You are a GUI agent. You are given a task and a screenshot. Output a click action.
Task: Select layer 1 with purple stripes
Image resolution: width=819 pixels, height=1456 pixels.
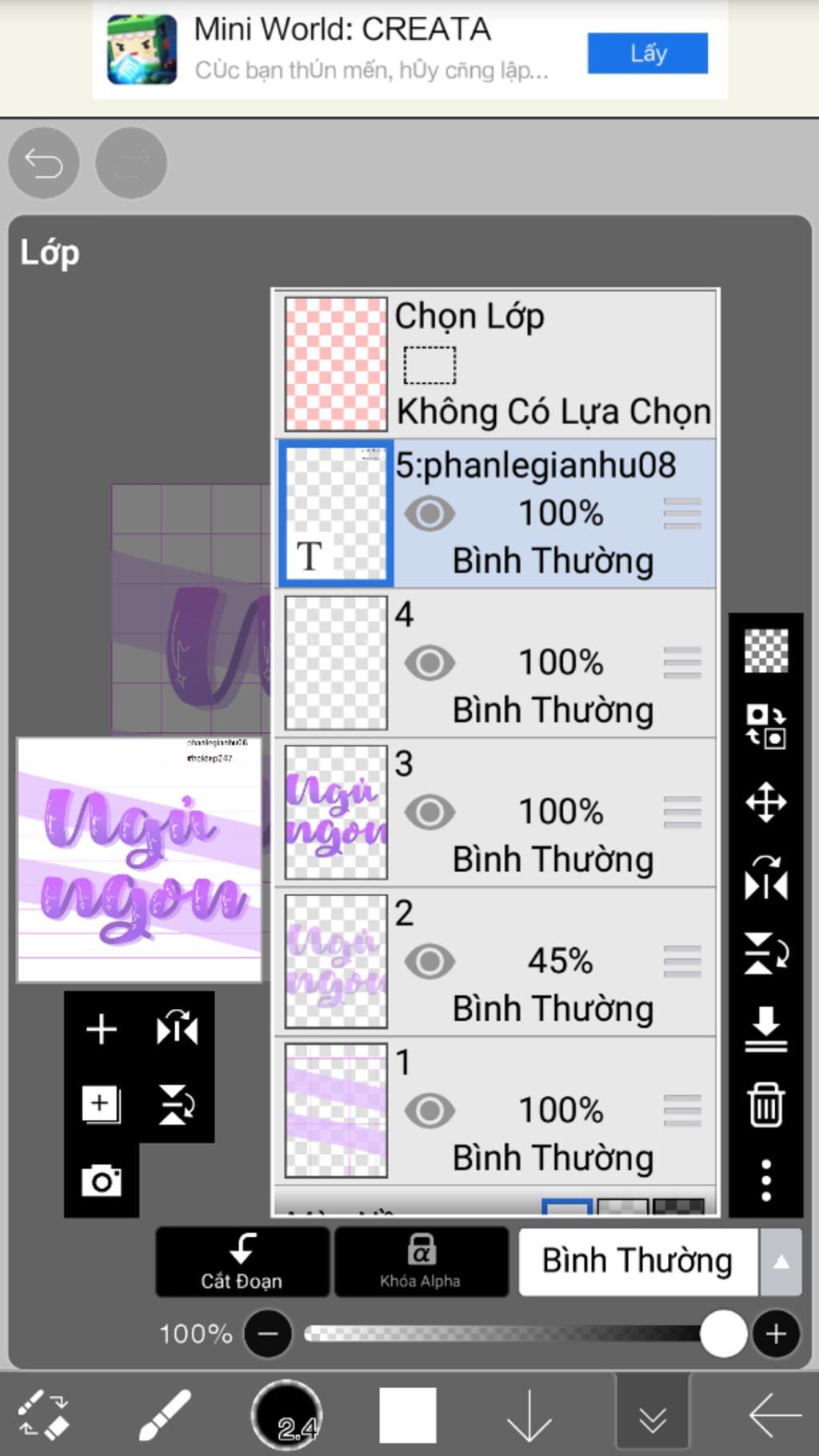496,1110
